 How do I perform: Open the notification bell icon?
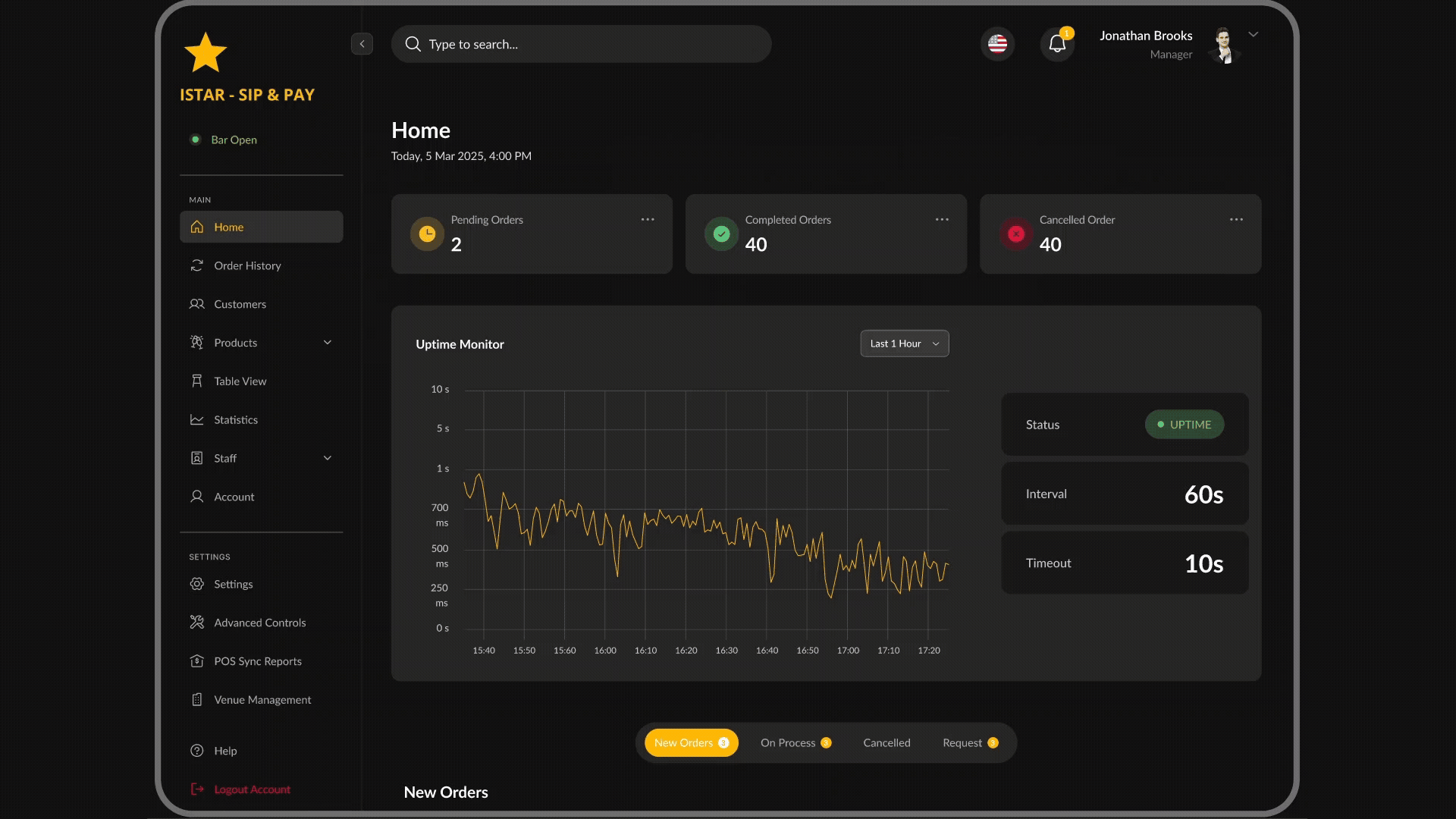1056,43
